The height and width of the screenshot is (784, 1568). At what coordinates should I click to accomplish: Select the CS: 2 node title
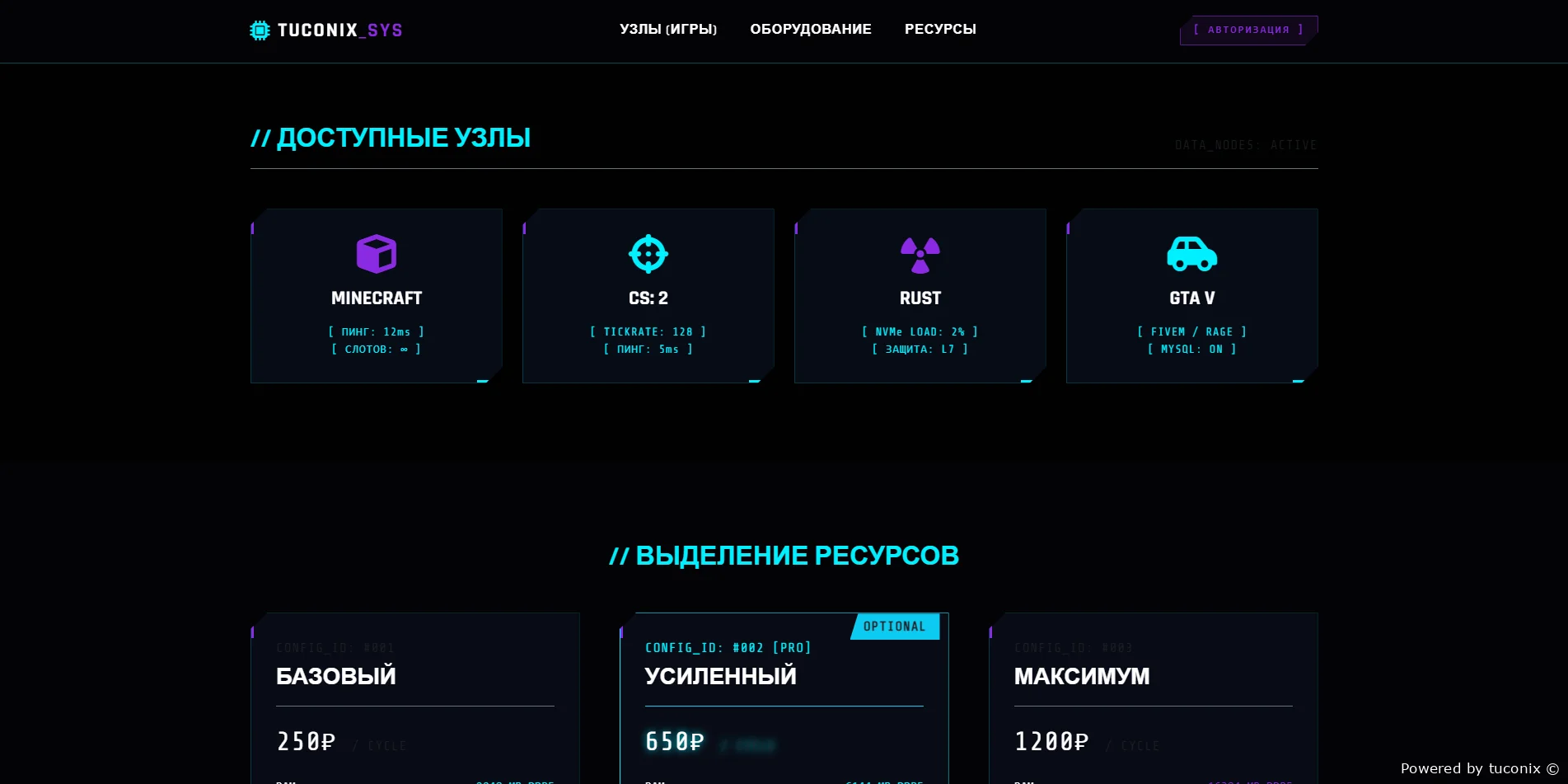pos(648,298)
